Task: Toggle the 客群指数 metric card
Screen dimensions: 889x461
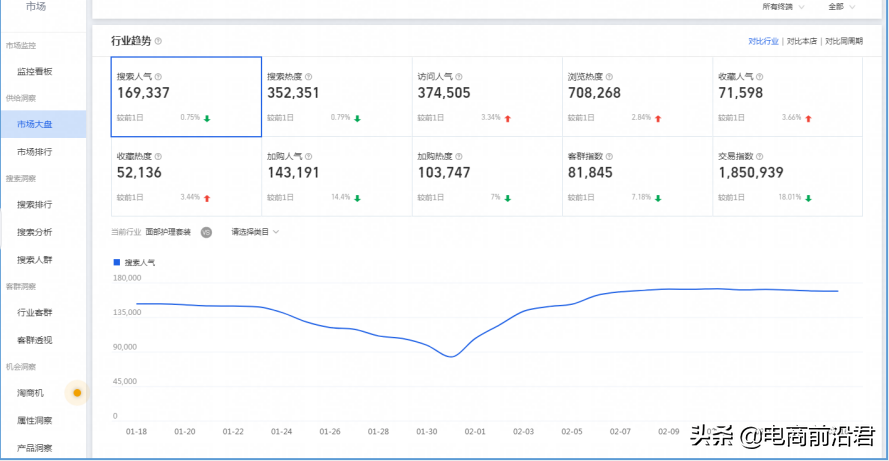Action: point(637,176)
